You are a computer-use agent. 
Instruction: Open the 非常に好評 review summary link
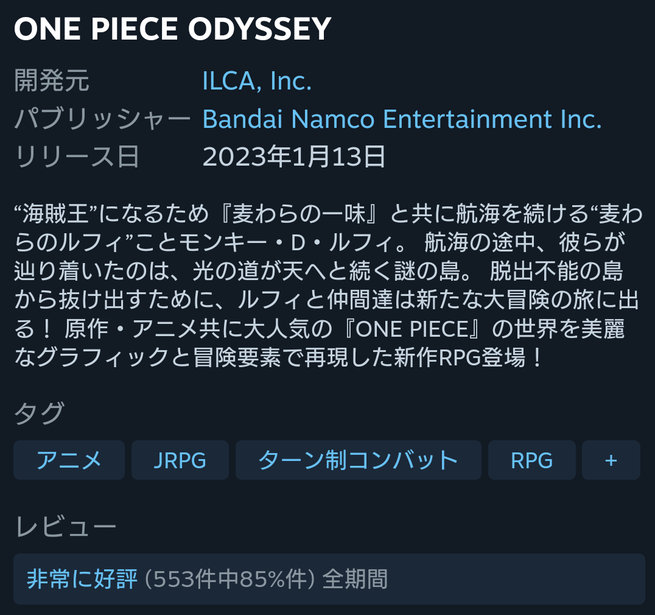click(82, 578)
